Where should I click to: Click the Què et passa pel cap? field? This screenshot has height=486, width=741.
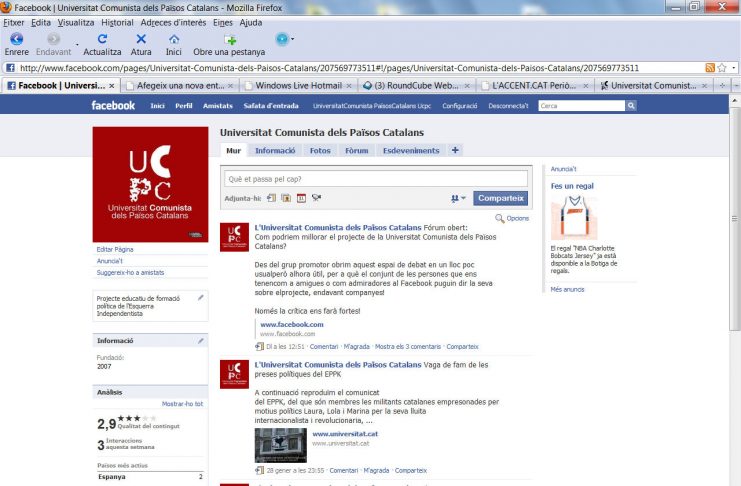376,179
